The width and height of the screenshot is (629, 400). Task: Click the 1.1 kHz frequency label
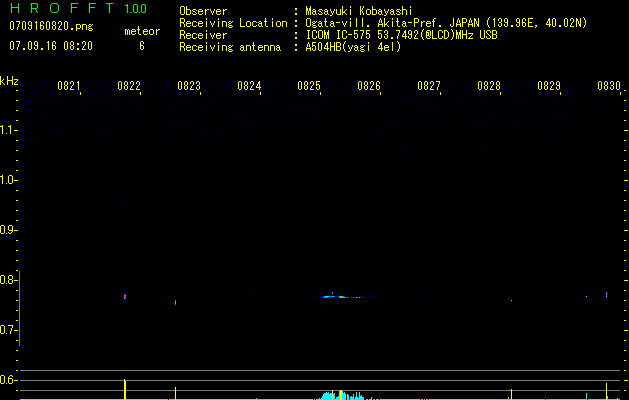coord(7,130)
